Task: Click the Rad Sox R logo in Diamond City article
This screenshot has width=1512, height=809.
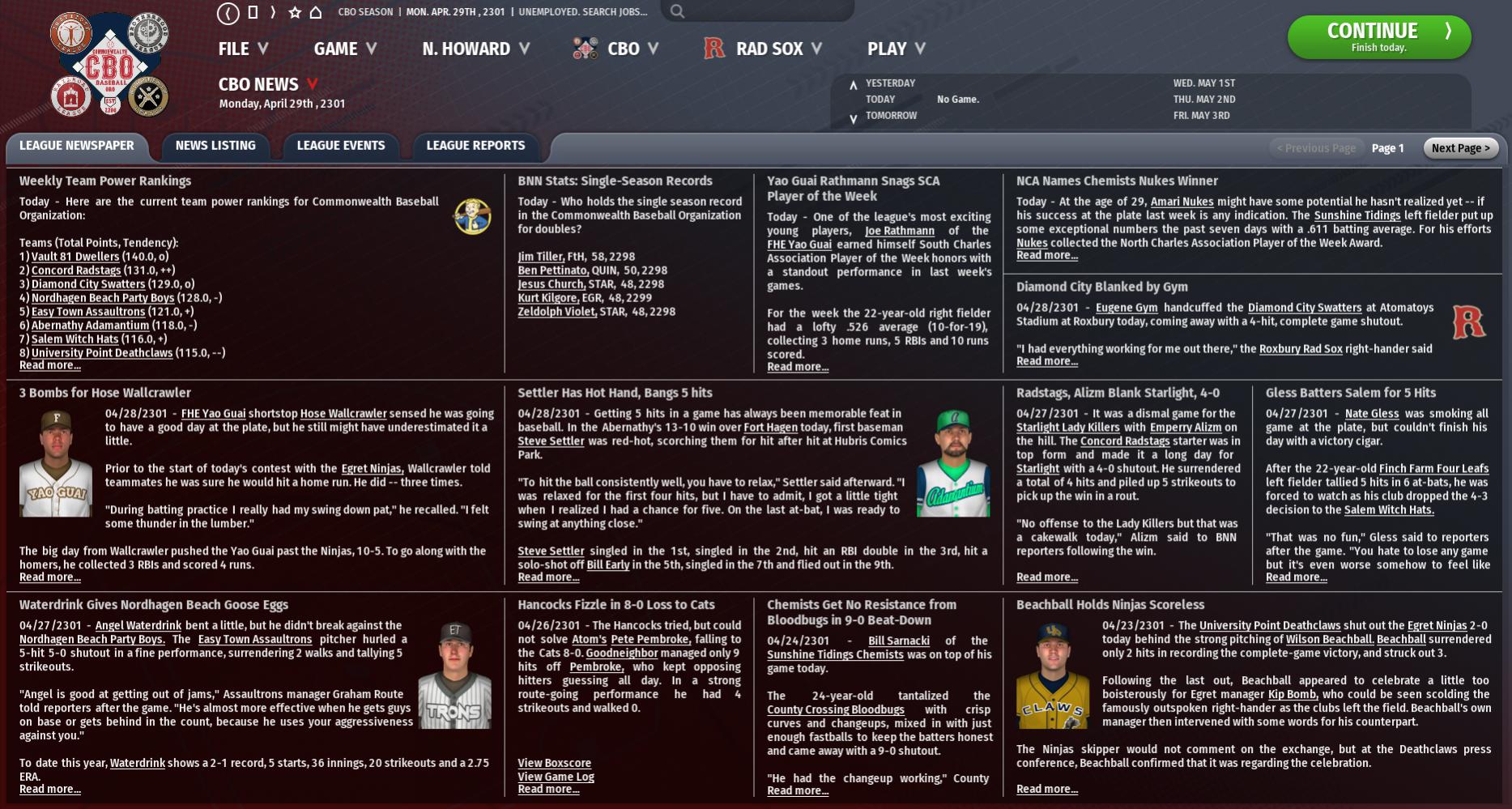Action: (1468, 322)
